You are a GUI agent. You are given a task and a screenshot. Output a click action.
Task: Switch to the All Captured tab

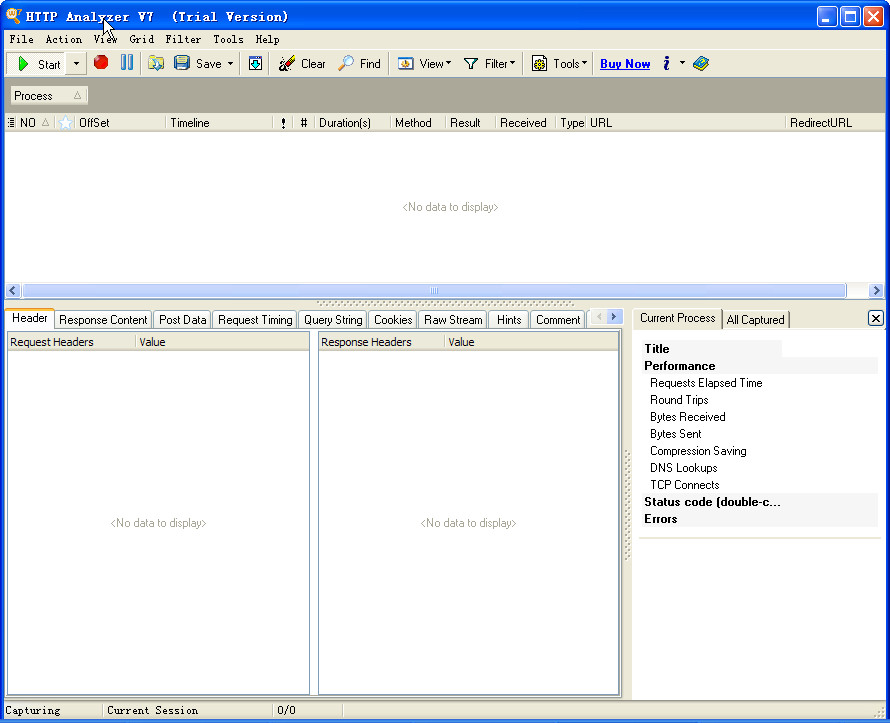[755, 320]
